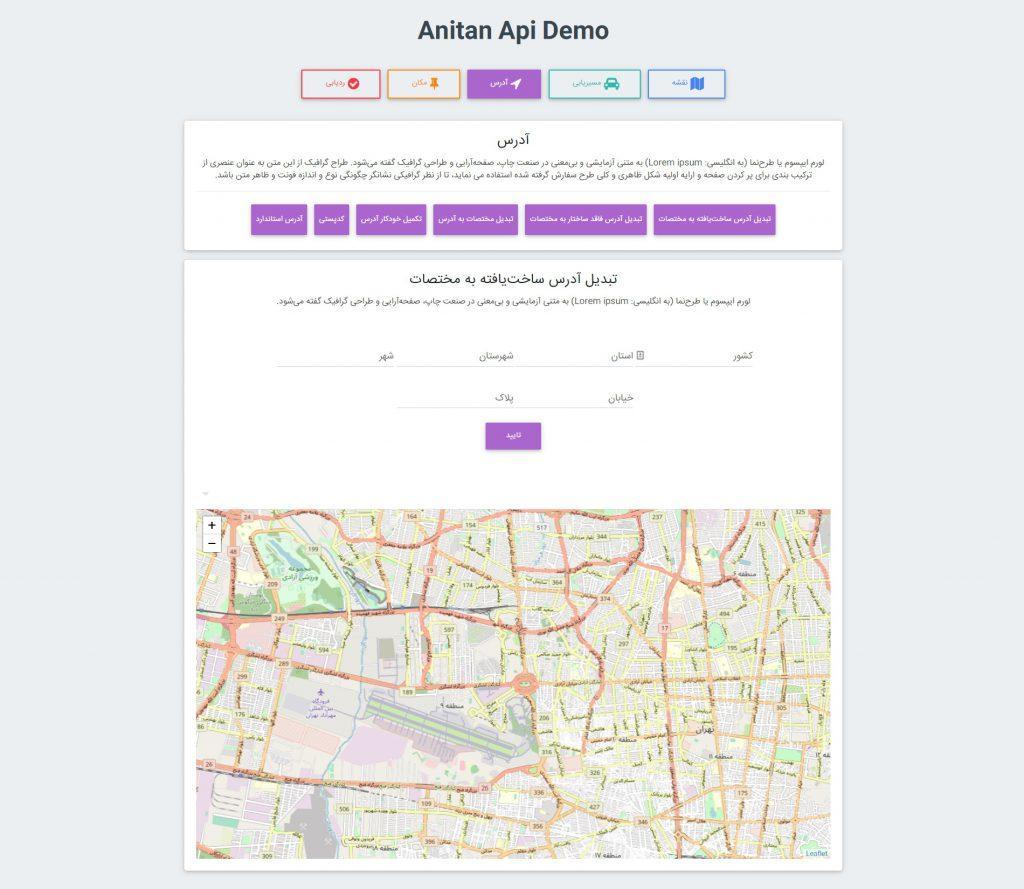Click the building icon beside the استان field
Image resolution: width=1024 pixels, height=889 pixels.
[x=640, y=355]
